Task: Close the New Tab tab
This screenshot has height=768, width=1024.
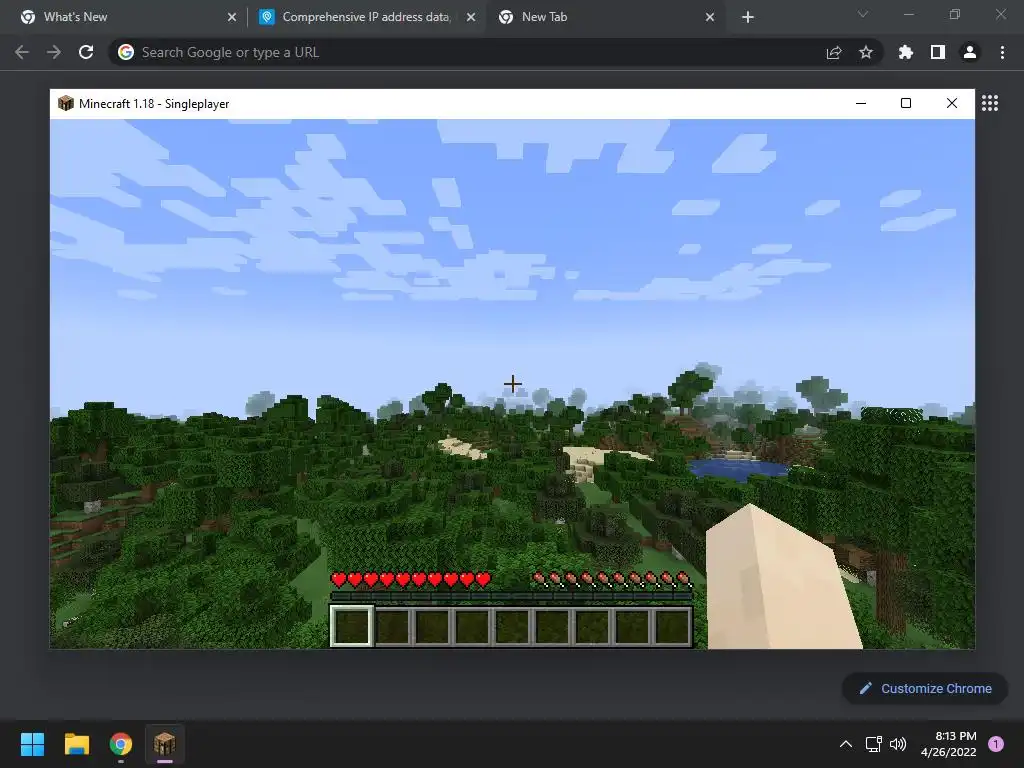Action: click(x=710, y=17)
